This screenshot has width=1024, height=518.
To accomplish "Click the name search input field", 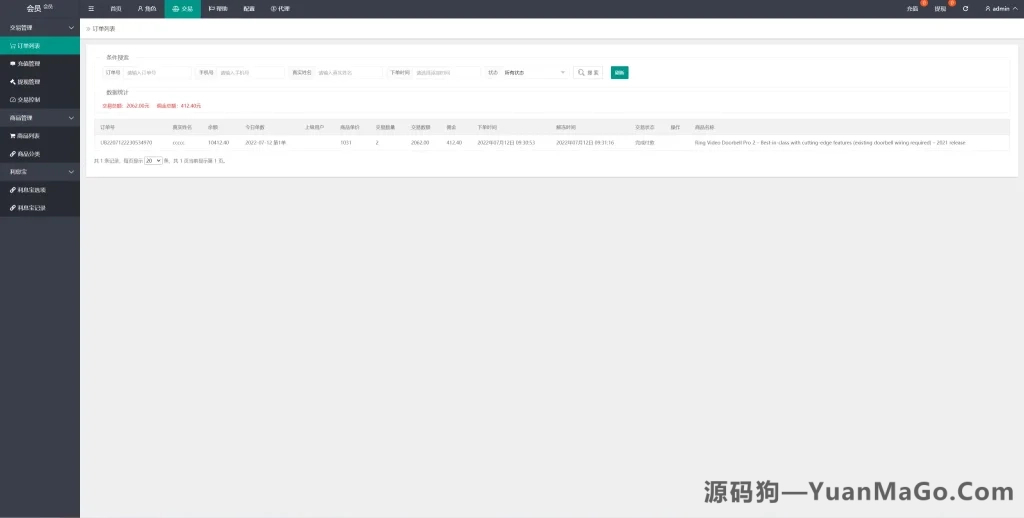I will click(349, 73).
